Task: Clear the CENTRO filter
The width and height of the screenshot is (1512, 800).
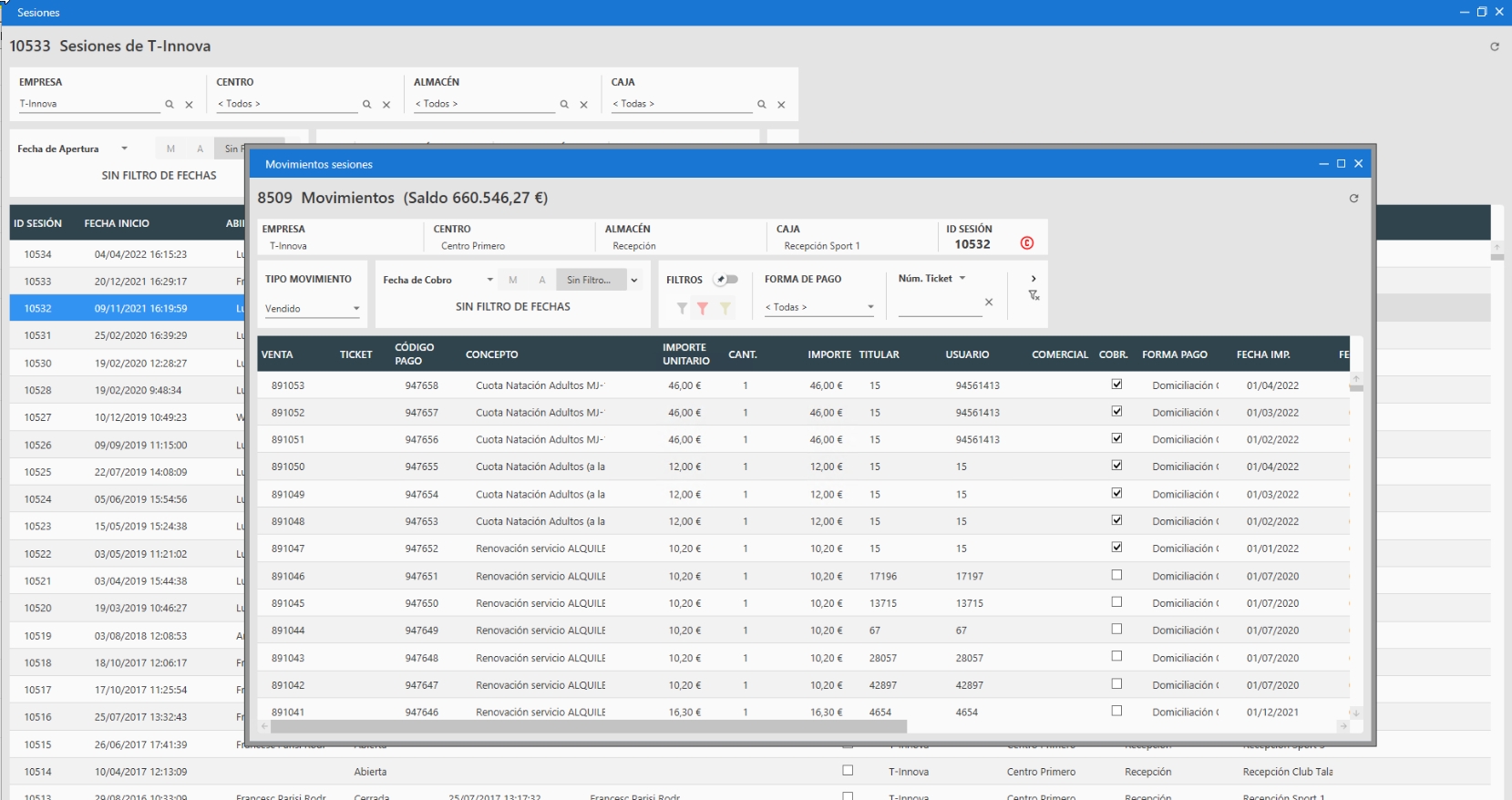Action: tap(386, 105)
